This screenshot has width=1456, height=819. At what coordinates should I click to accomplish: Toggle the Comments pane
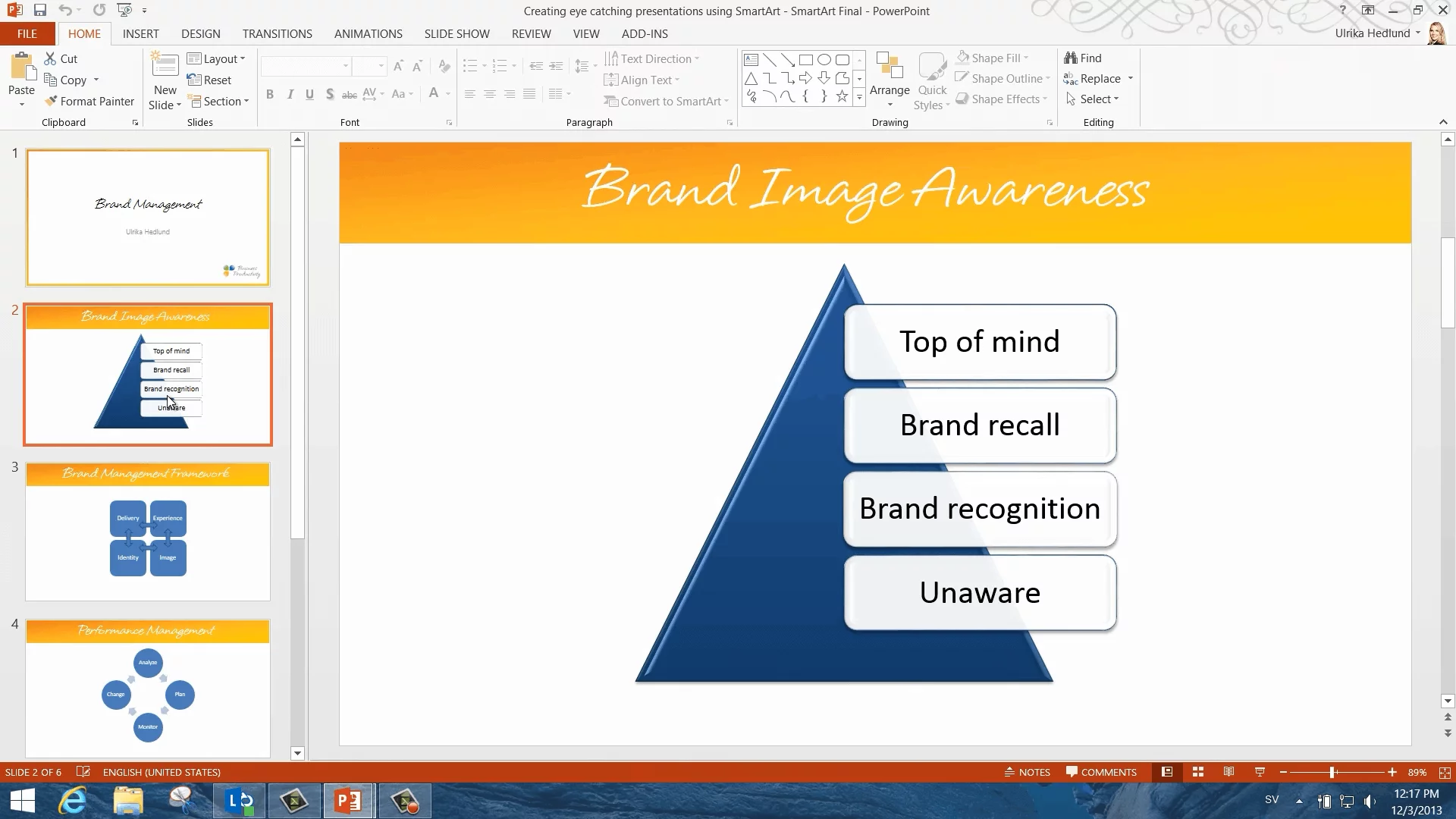pyautogui.click(x=1101, y=772)
